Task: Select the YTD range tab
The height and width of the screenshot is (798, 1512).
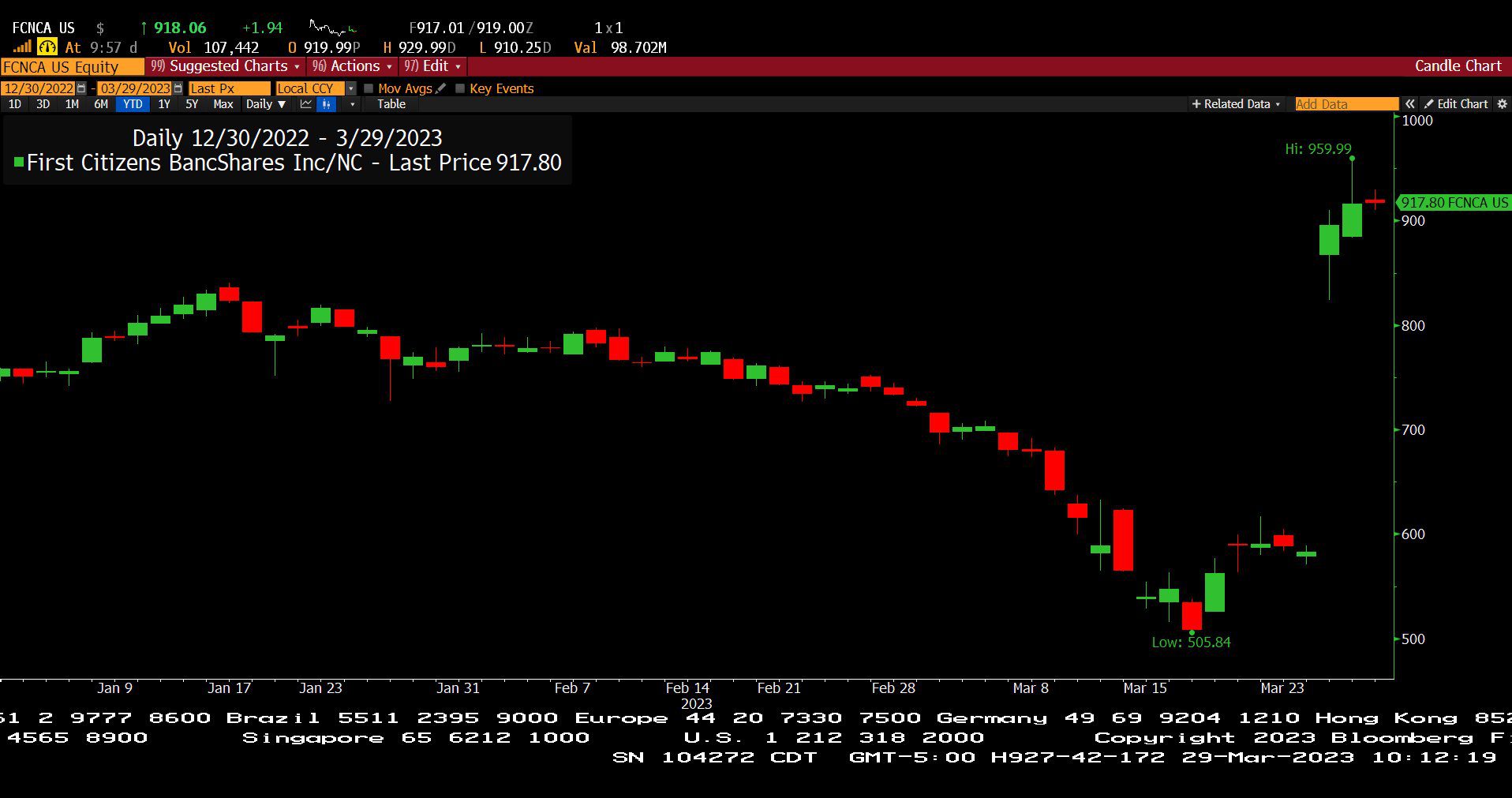Action: [x=133, y=104]
